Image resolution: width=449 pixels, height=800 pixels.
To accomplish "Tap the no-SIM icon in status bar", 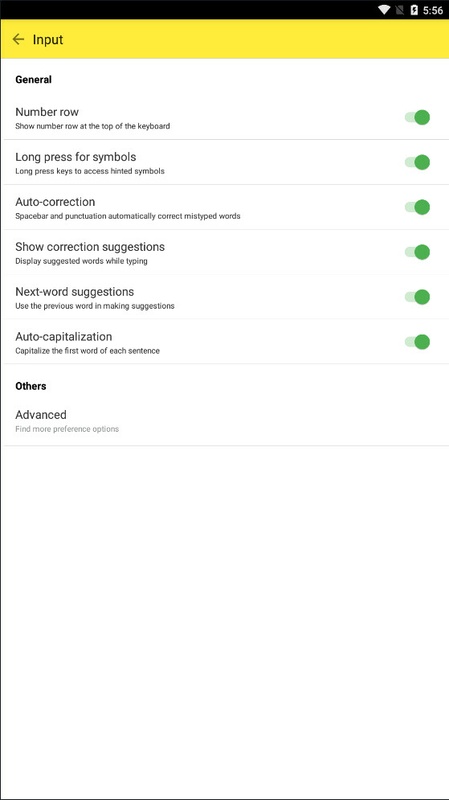I will [x=400, y=10].
